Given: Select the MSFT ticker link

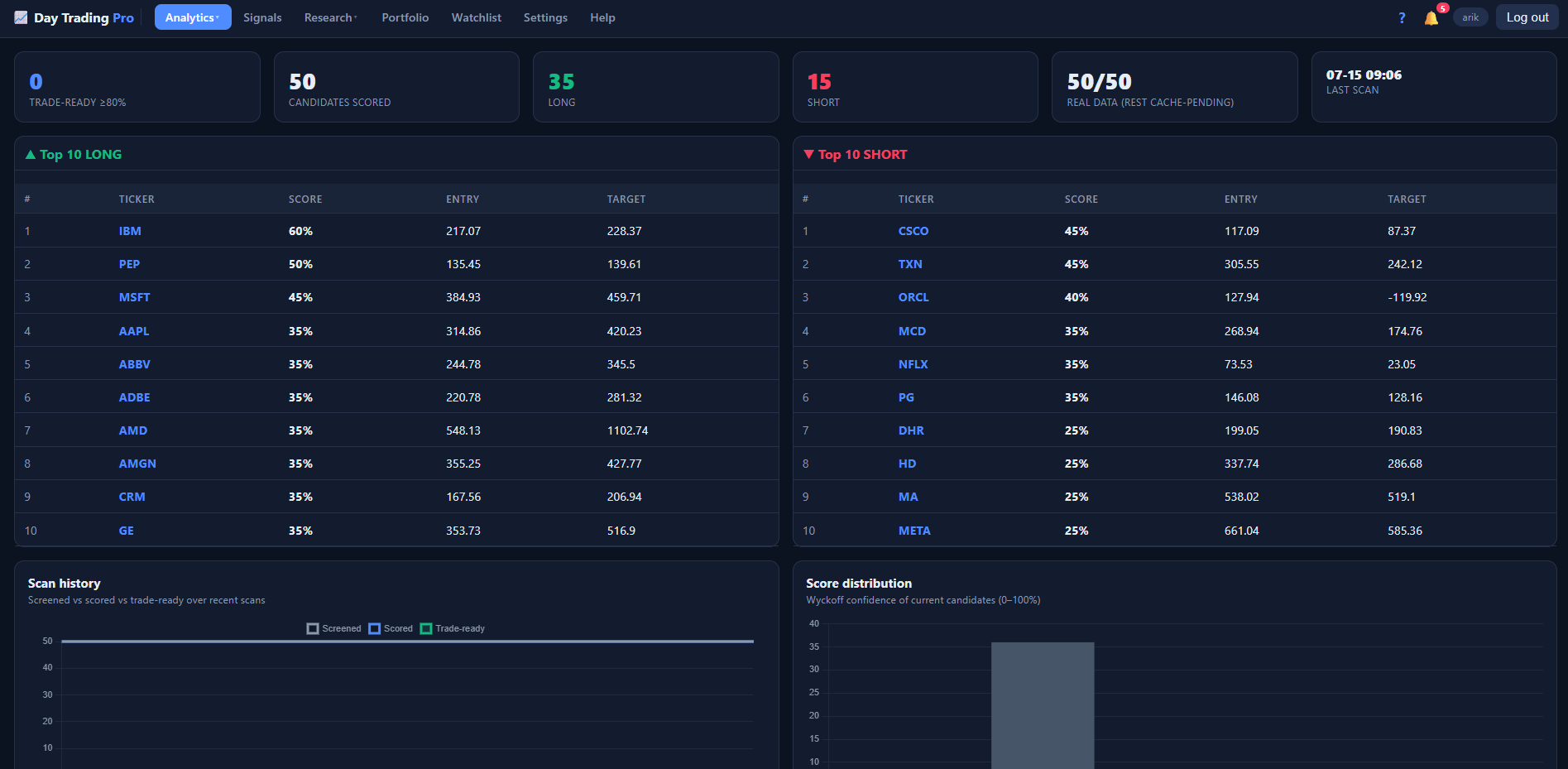Looking at the screenshot, I should (x=134, y=297).
